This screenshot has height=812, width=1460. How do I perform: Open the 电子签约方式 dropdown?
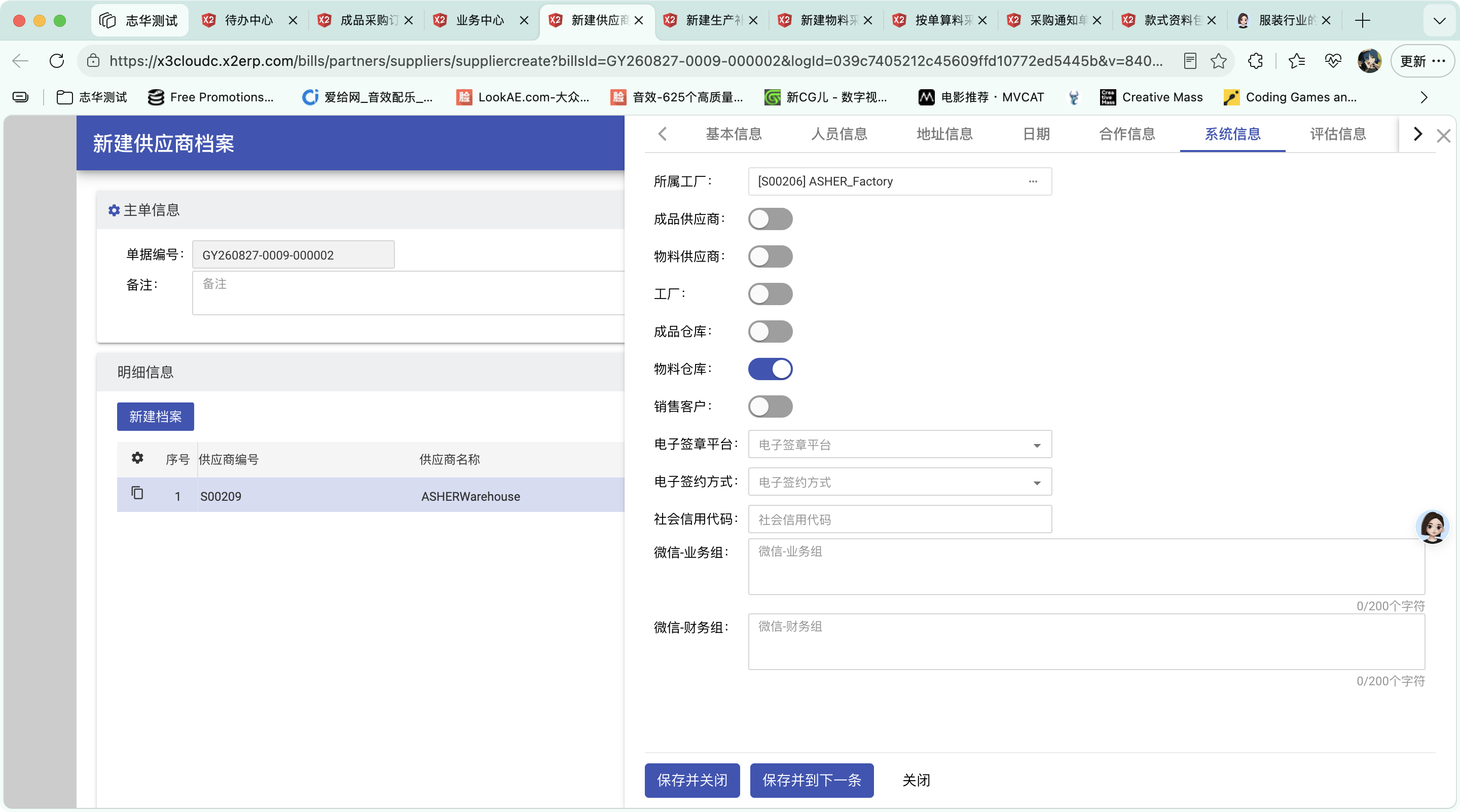[899, 482]
